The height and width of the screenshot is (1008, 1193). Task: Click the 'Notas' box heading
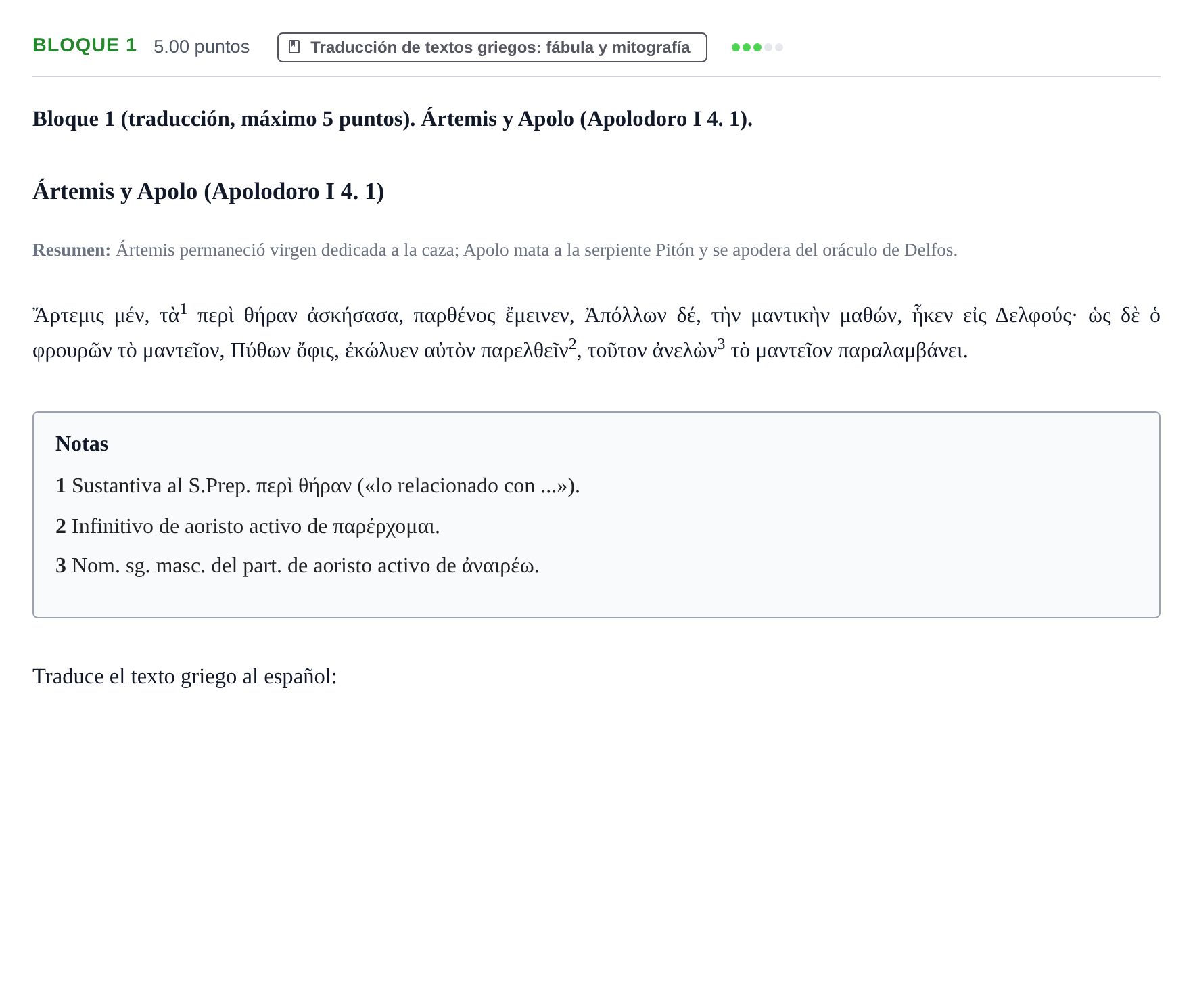pos(82,444)
